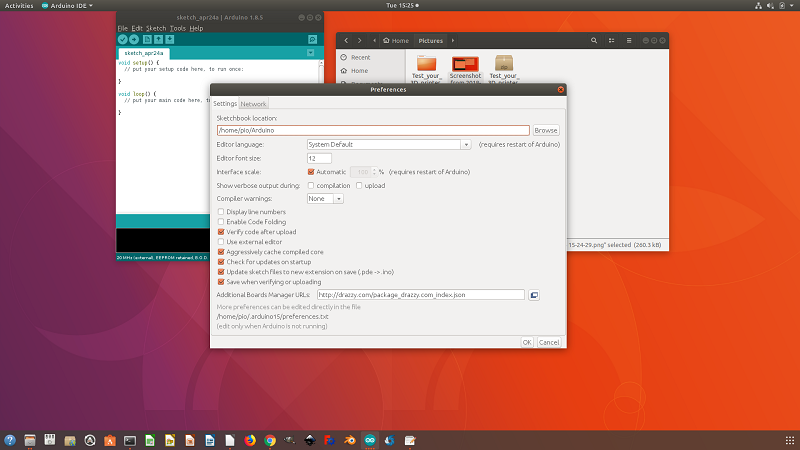Image resolution: width=800 pixels, height=450 pixels.
Task: Launch Inkscape from the dock
Action: click(310, 440)
